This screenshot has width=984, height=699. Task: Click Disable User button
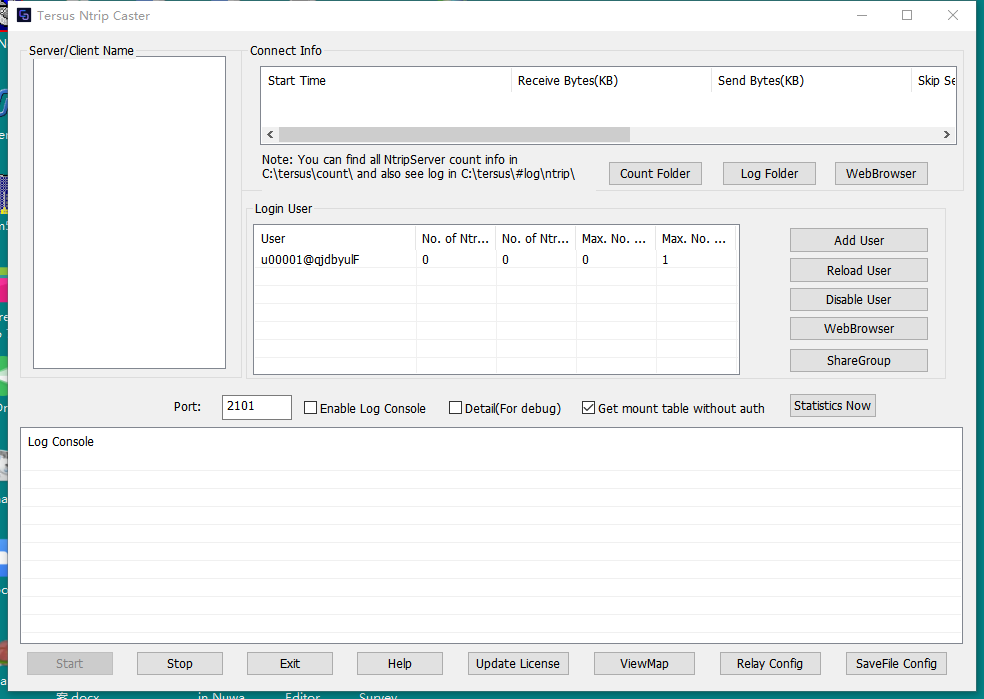tap(858, 299)
